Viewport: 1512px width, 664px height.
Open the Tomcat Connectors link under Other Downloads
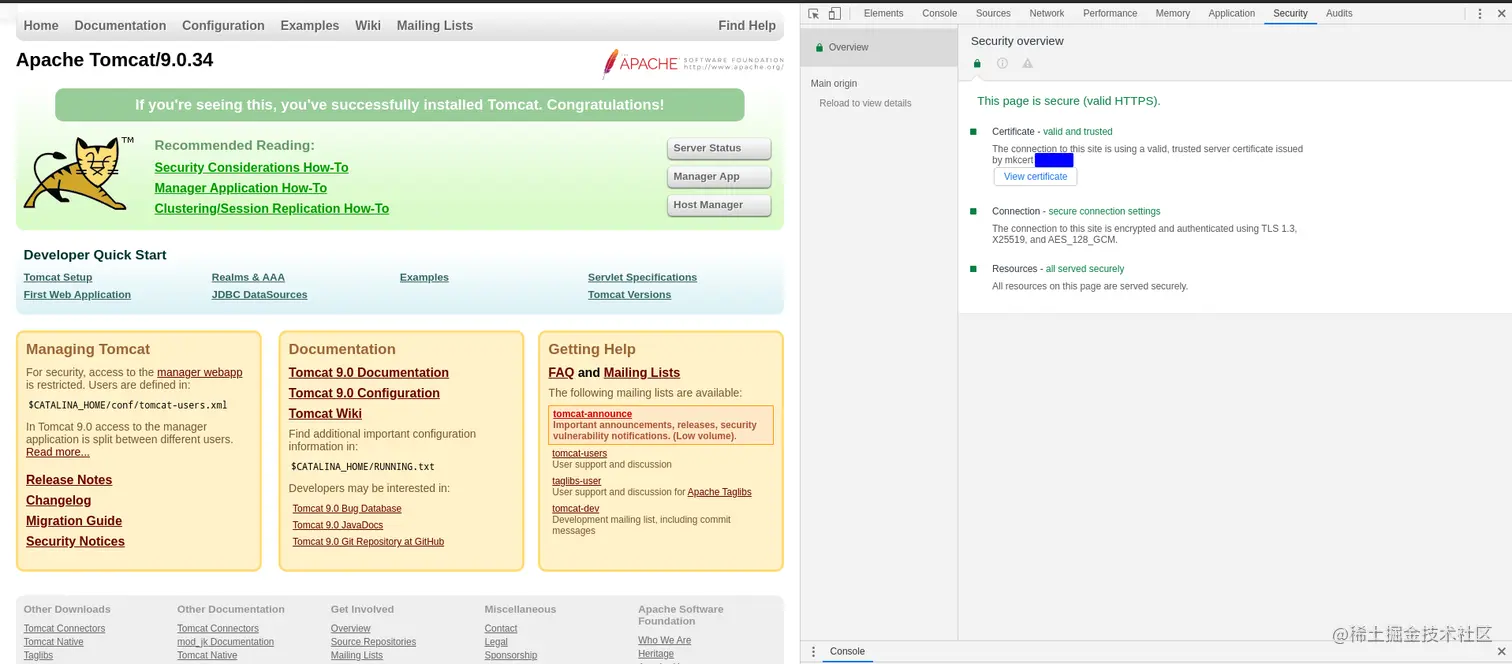click(x=64, y=628)
